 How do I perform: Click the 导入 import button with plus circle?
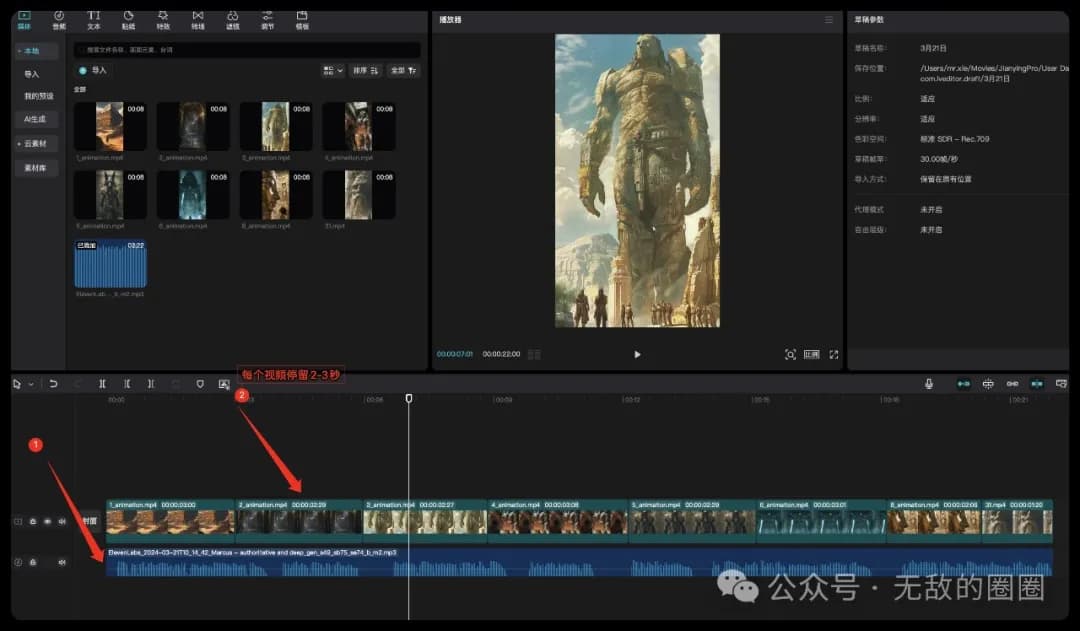click(93, 71)
